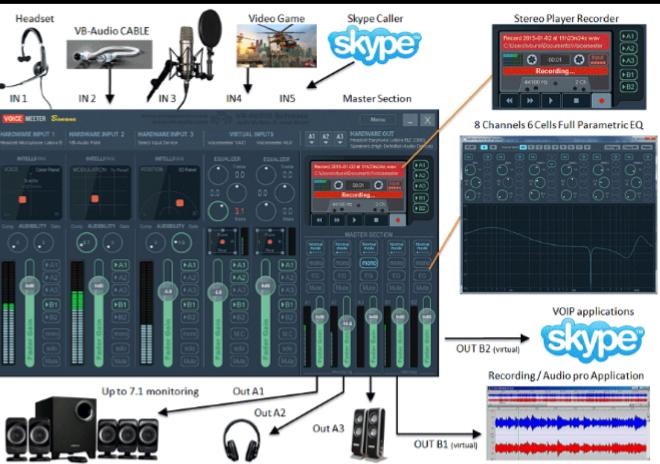This screenshot has height=464, width=660.
Task: Click the surround panner of first virtual input
Action: click(222, 241)
